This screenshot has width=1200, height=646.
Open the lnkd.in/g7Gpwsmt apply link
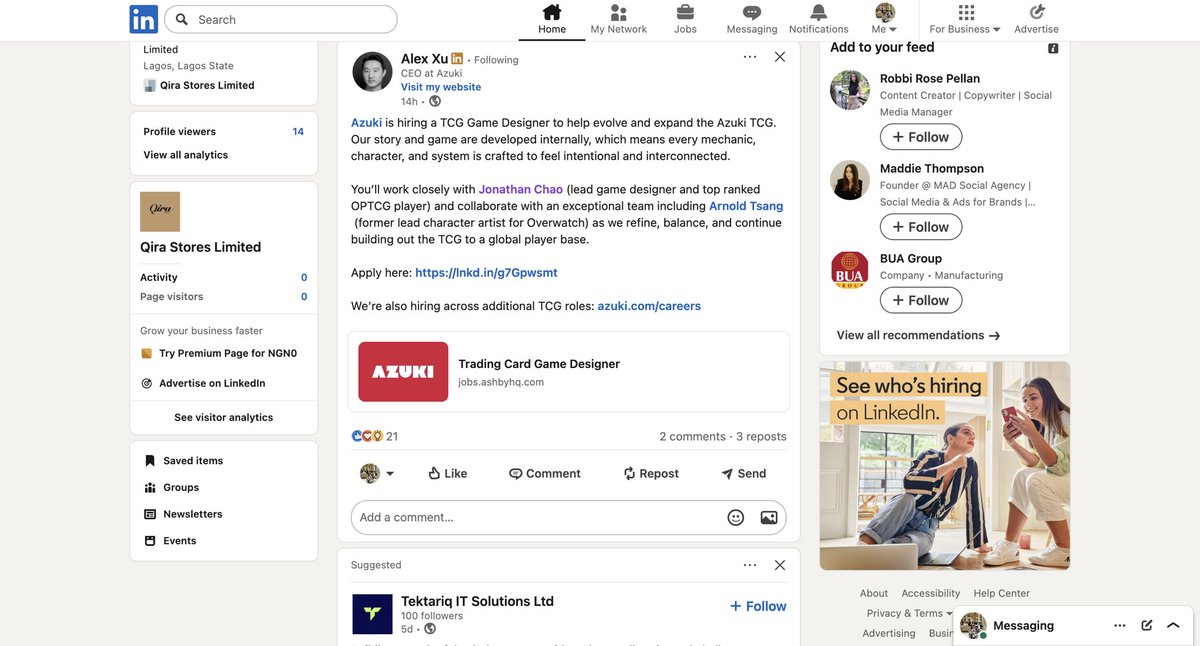[x=486, y=272]
